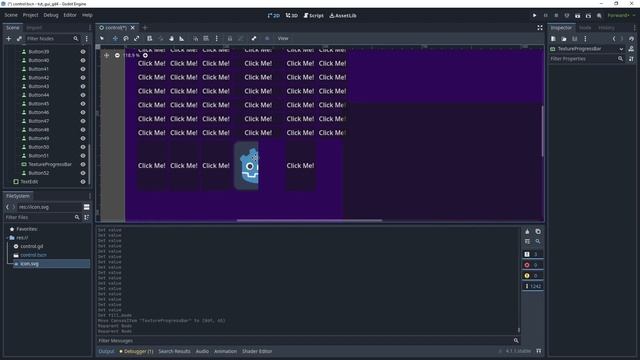Toggle visibility of Button52
Screen dimensions: 640x360
pos(83,173)
